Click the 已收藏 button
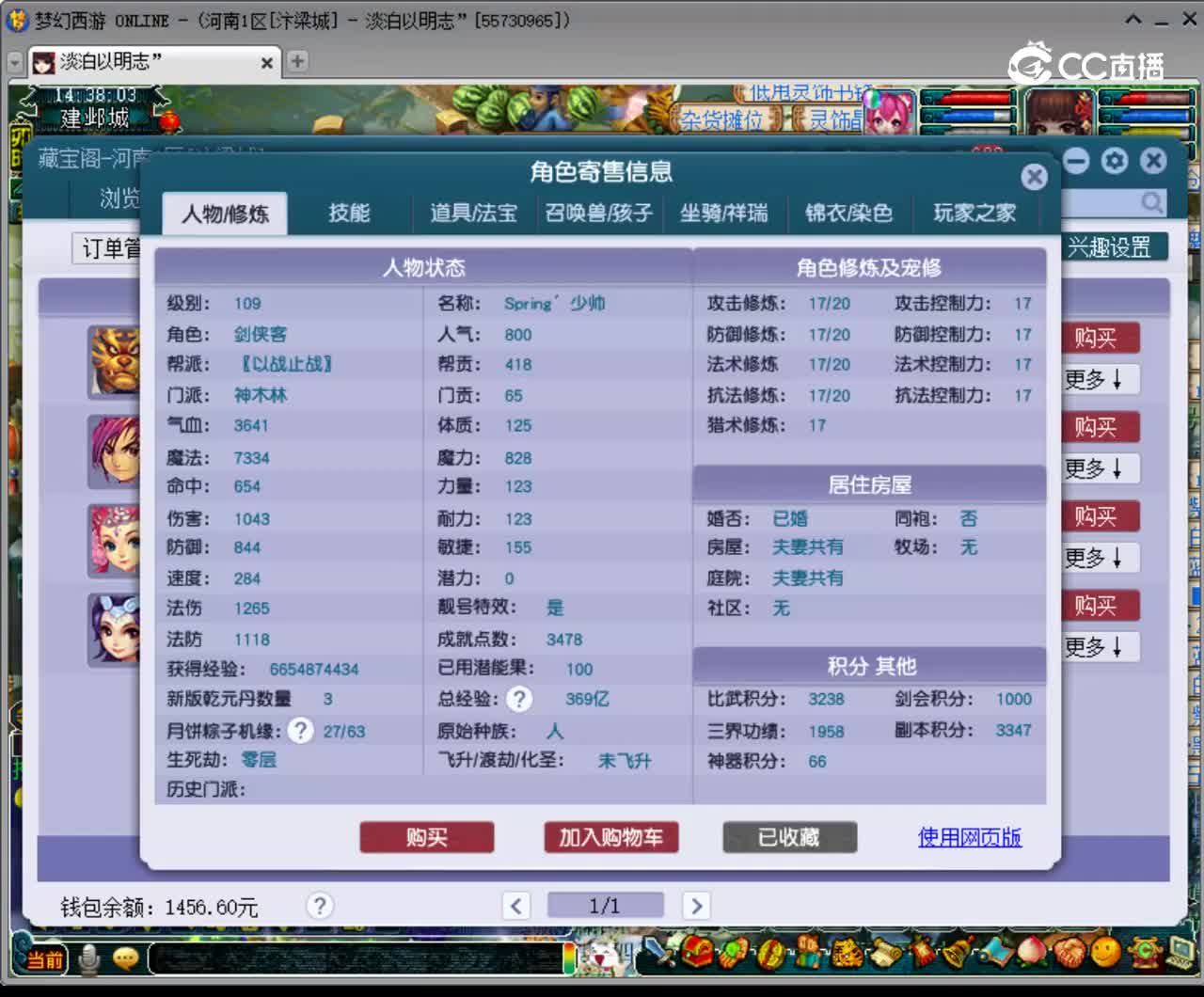The height and width of the screenshot is (997, 1204). [789, 837]
